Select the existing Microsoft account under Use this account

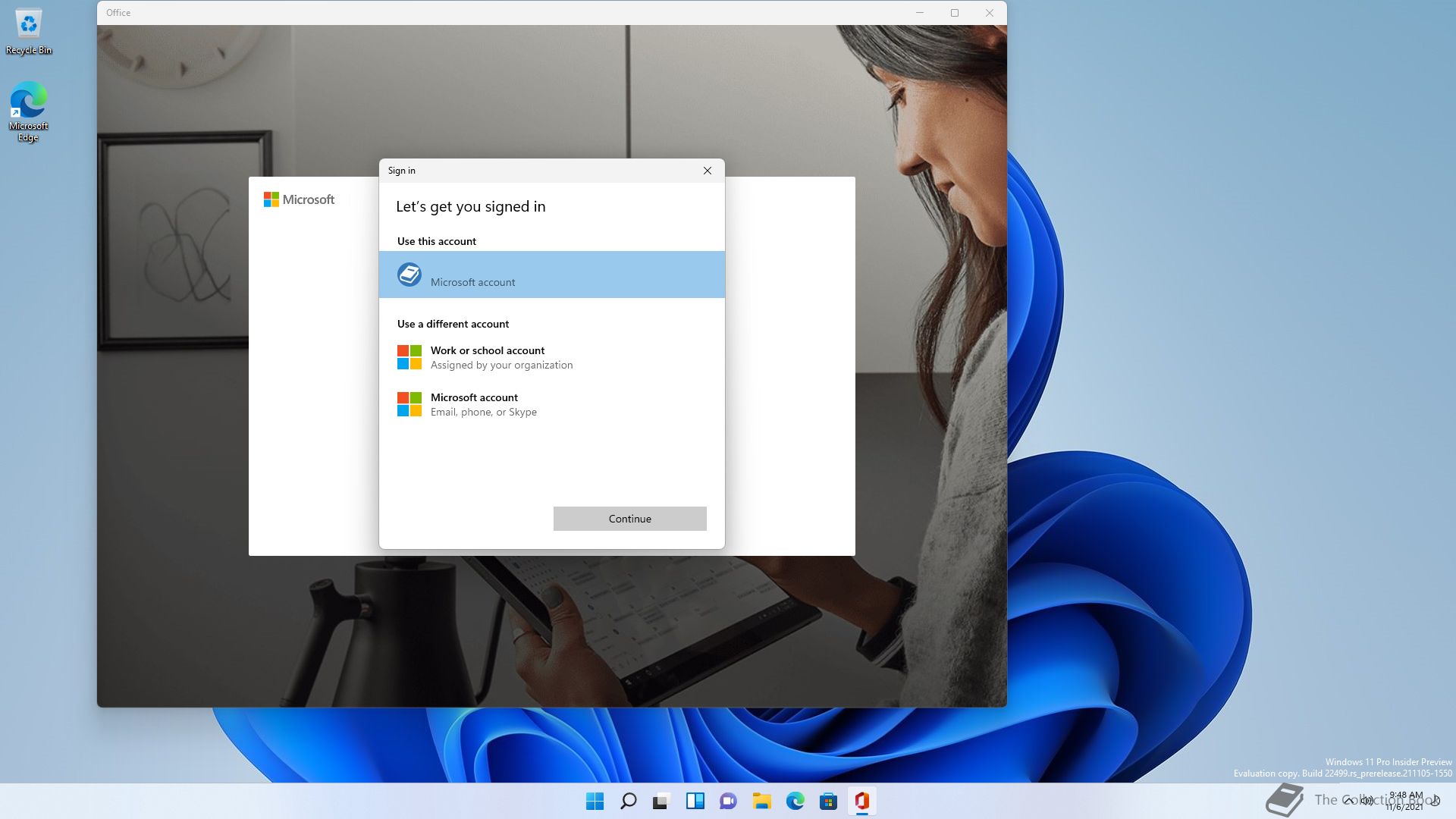click(x=552, y=275)
